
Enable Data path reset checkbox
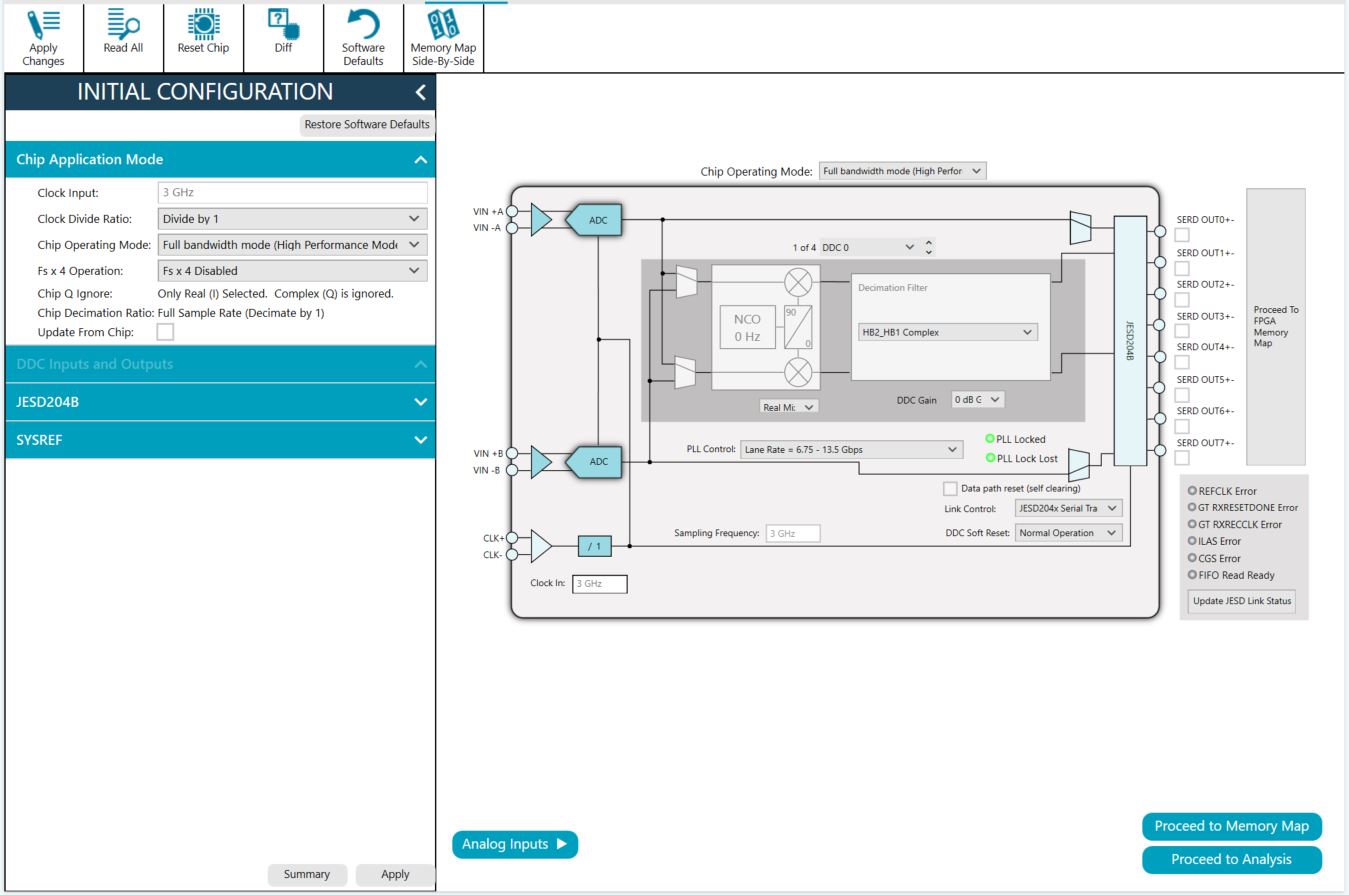pos(950,489)
